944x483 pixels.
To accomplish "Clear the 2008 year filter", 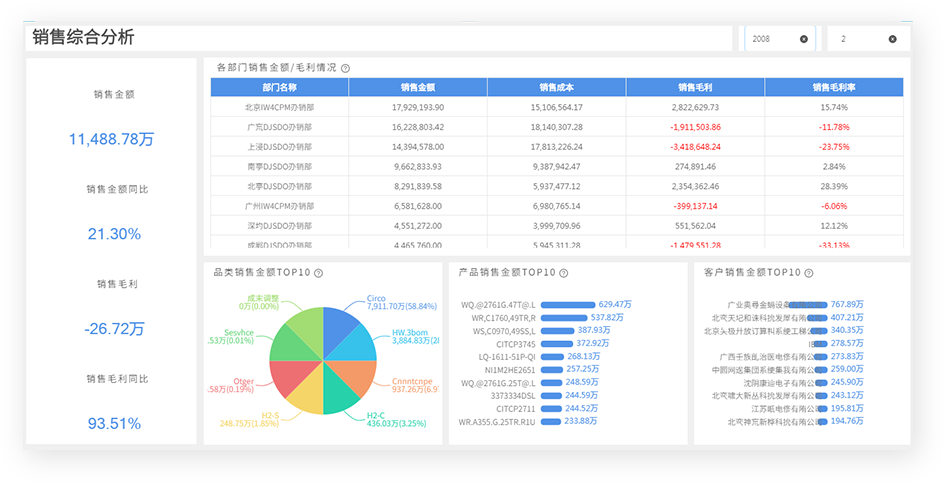I will pyautogui.click(x=804, y=39).
